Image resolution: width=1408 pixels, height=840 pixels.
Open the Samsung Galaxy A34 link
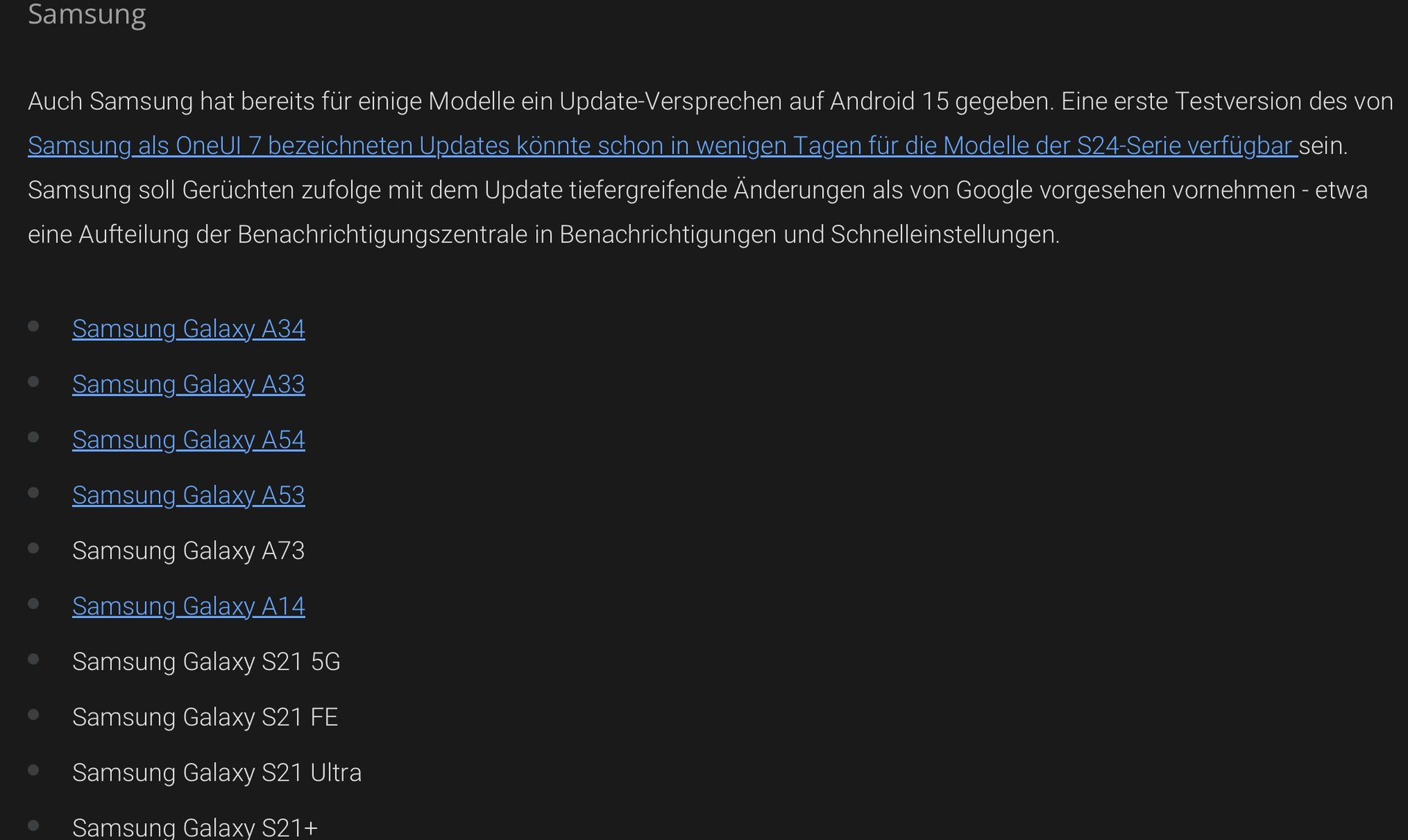click(x=188, y=329)
